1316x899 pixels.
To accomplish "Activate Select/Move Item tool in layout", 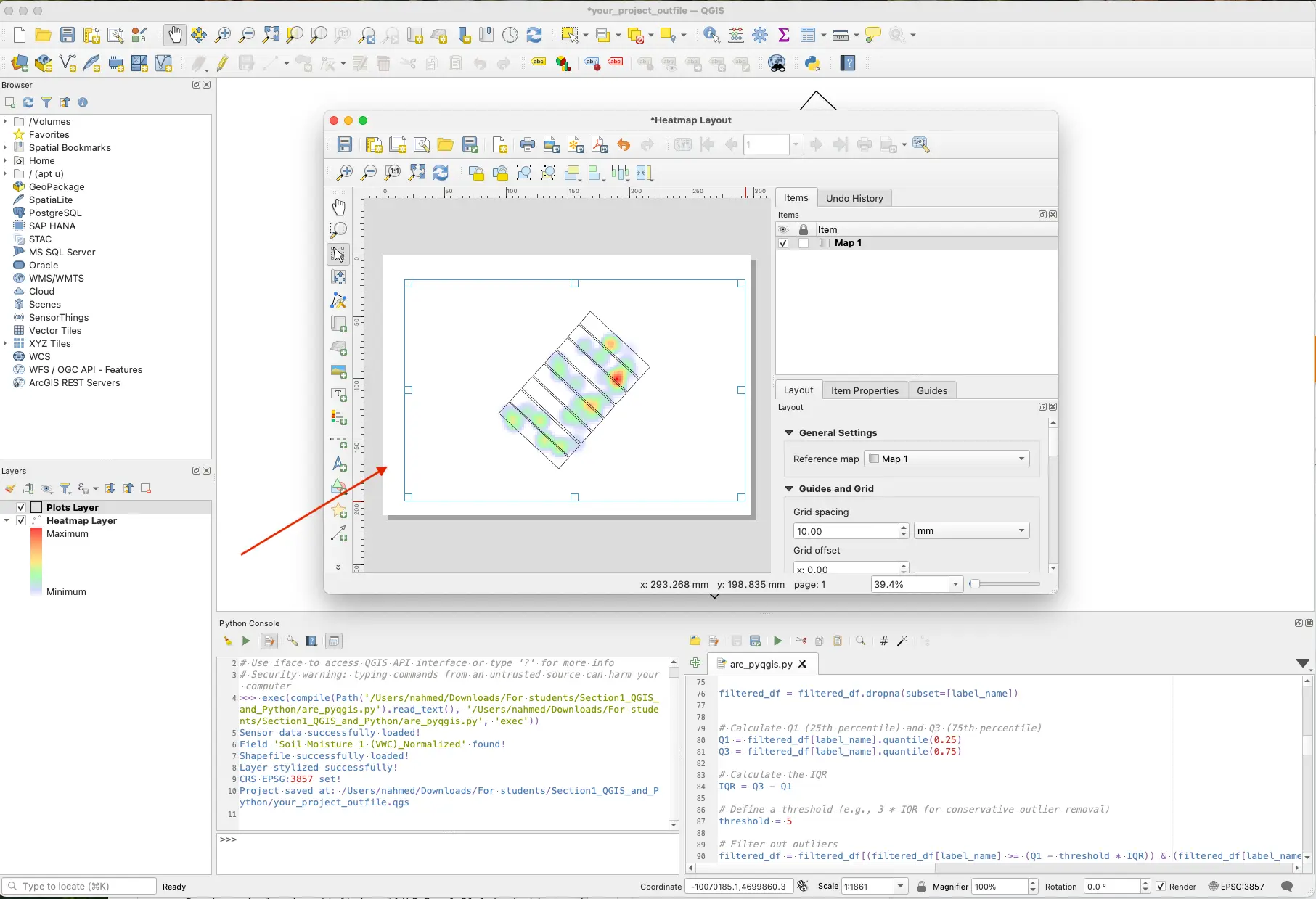I will point(338,254).
